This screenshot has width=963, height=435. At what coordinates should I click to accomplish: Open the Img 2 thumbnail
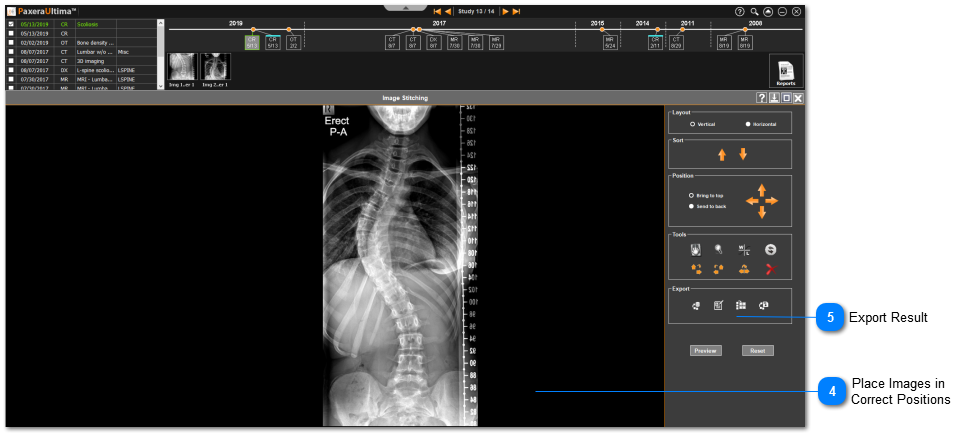[215, 67]
